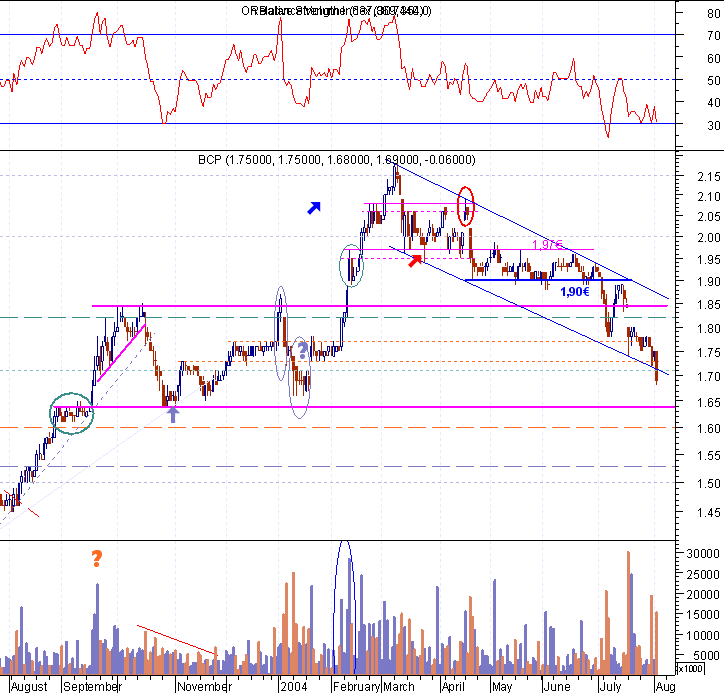Click the blue question mark in price panel
The width and height of the screenshot is (724, 693).
click(302, 351)
